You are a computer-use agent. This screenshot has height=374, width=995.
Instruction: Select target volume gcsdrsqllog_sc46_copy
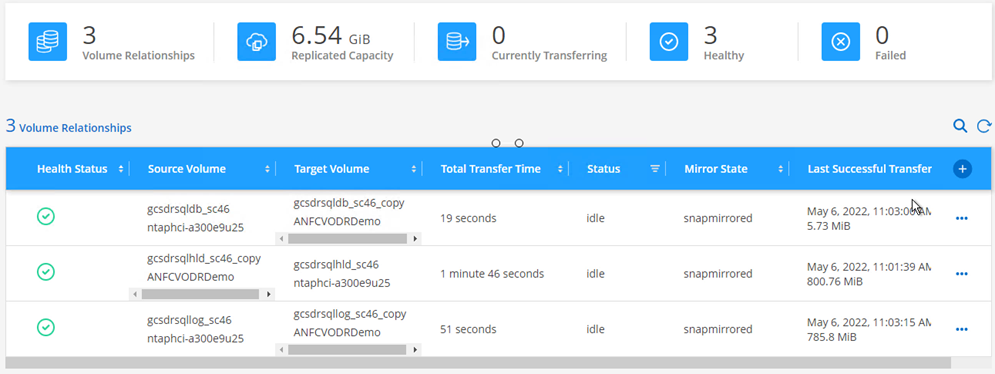(350, 314)
